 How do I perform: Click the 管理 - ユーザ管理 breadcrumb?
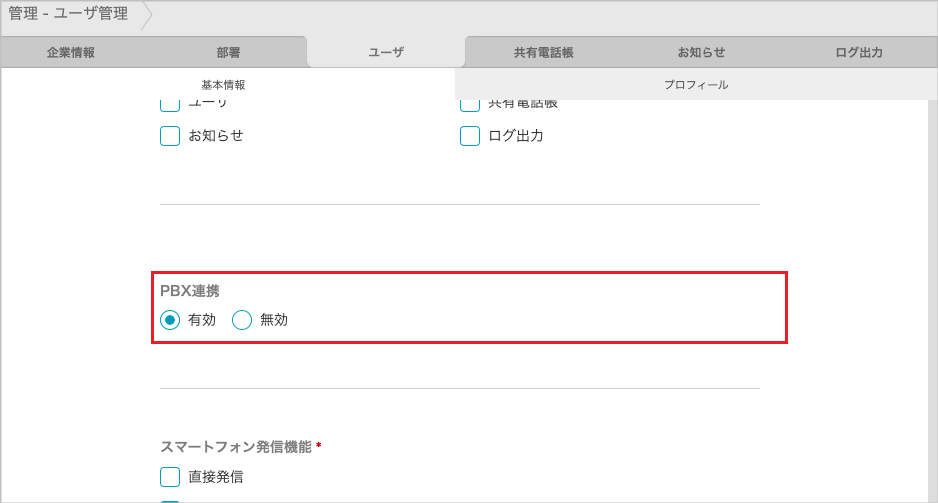pos(68,14)
